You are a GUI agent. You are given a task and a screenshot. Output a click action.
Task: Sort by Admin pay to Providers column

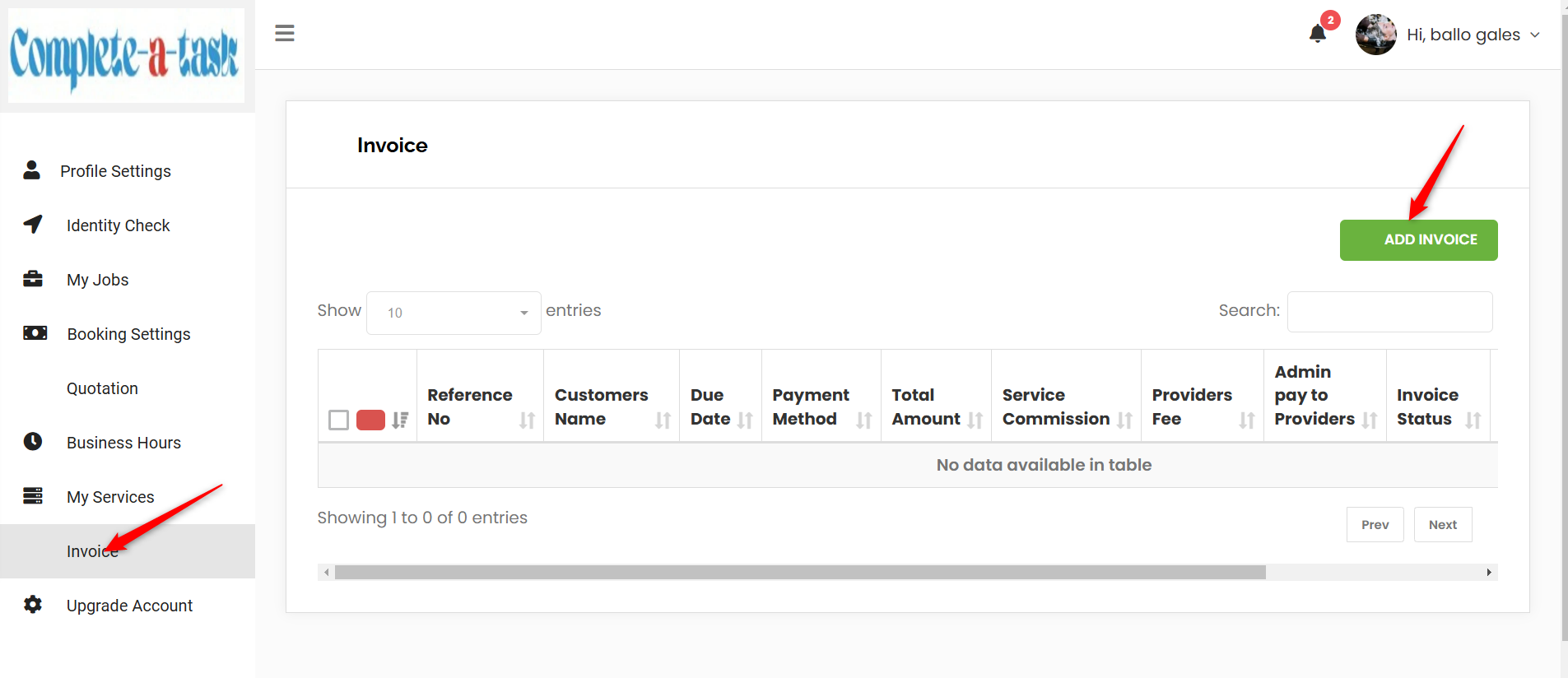coord(1325,396)
